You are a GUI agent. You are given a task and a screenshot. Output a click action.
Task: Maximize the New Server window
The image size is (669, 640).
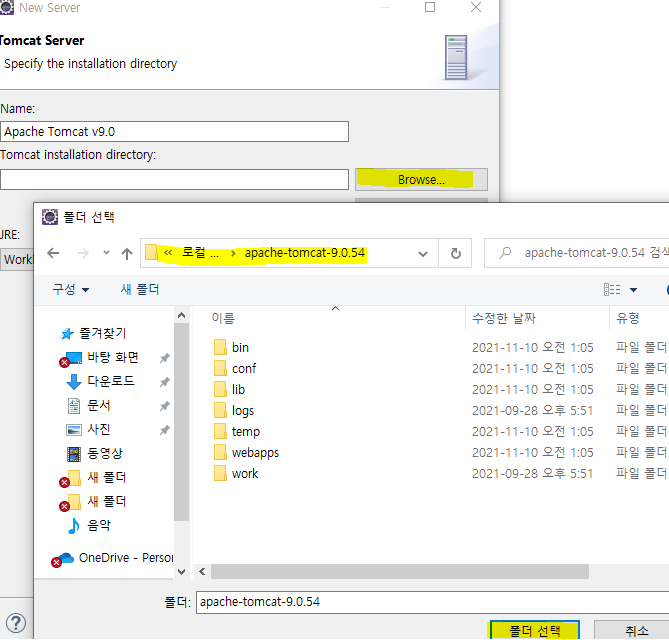point(430,7)
